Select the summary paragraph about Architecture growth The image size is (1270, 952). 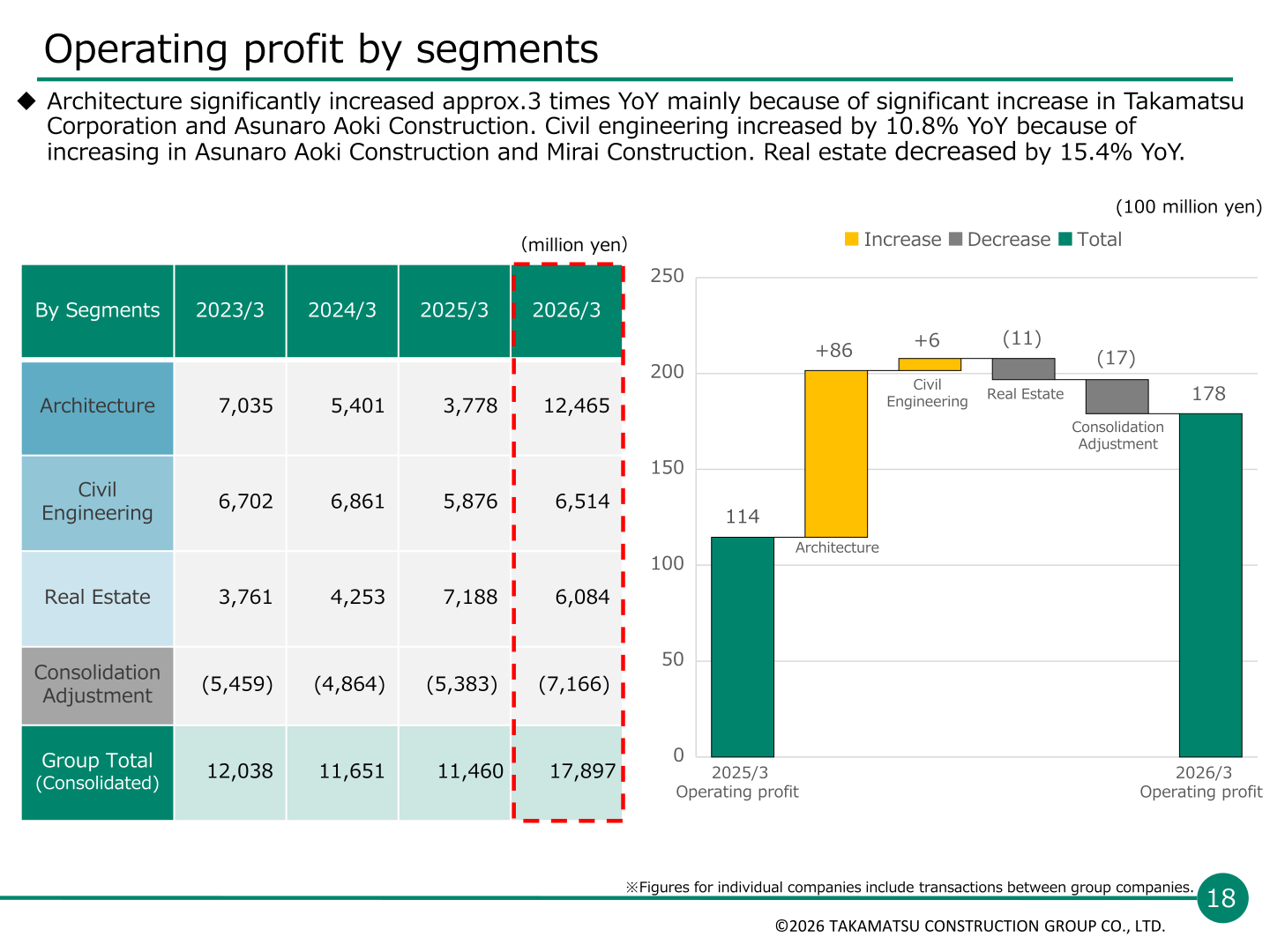point(645,127)
